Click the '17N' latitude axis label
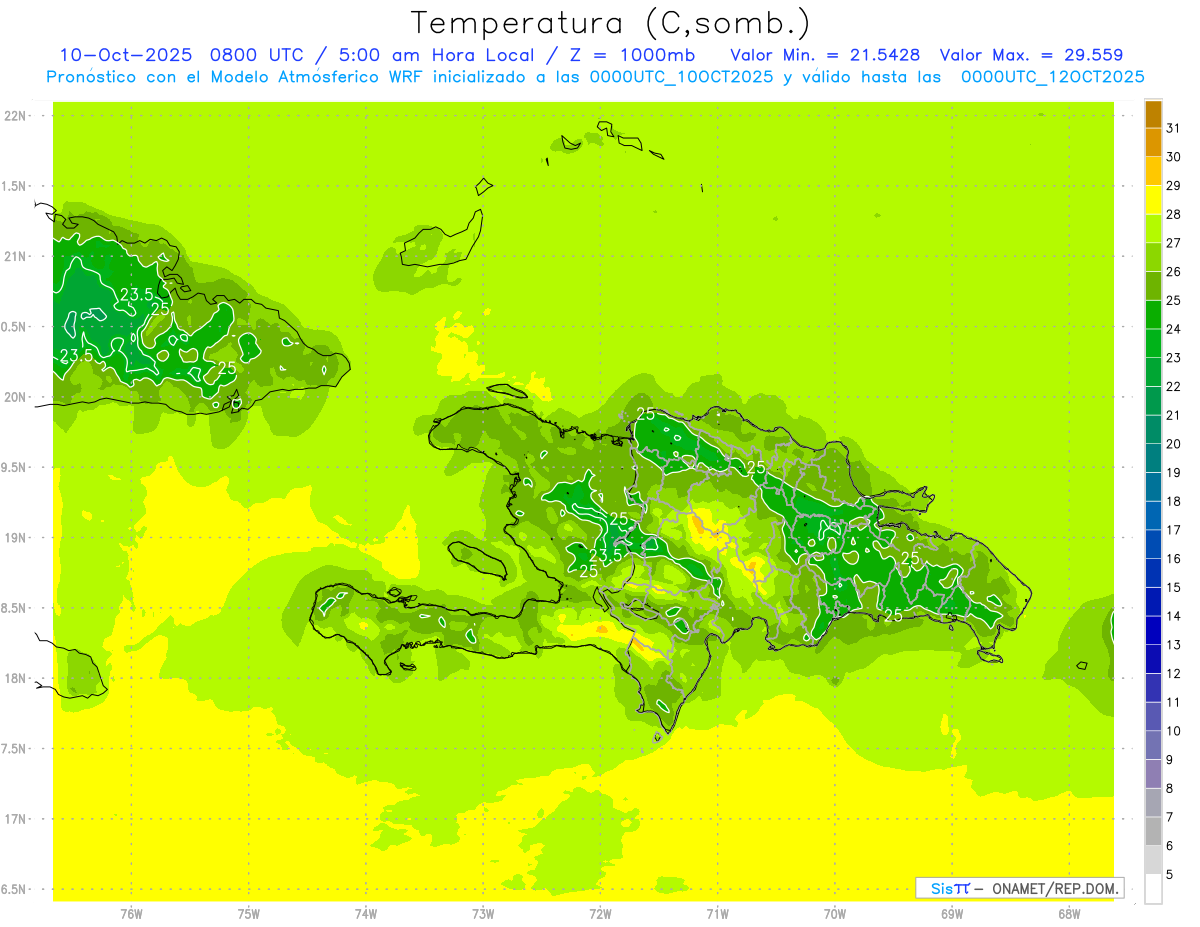Viewport: 1200px width, 927px height. (16, 819)
